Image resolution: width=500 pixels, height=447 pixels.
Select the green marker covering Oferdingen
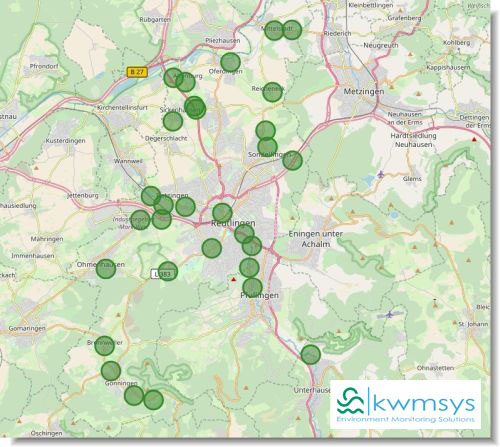click(x=230, y=62)
